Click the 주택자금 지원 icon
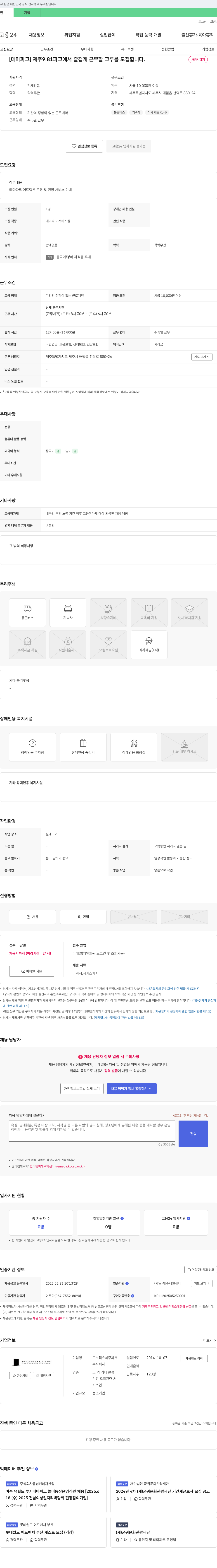Viewport: 217px width, 1568px height. tap(27, 645)
